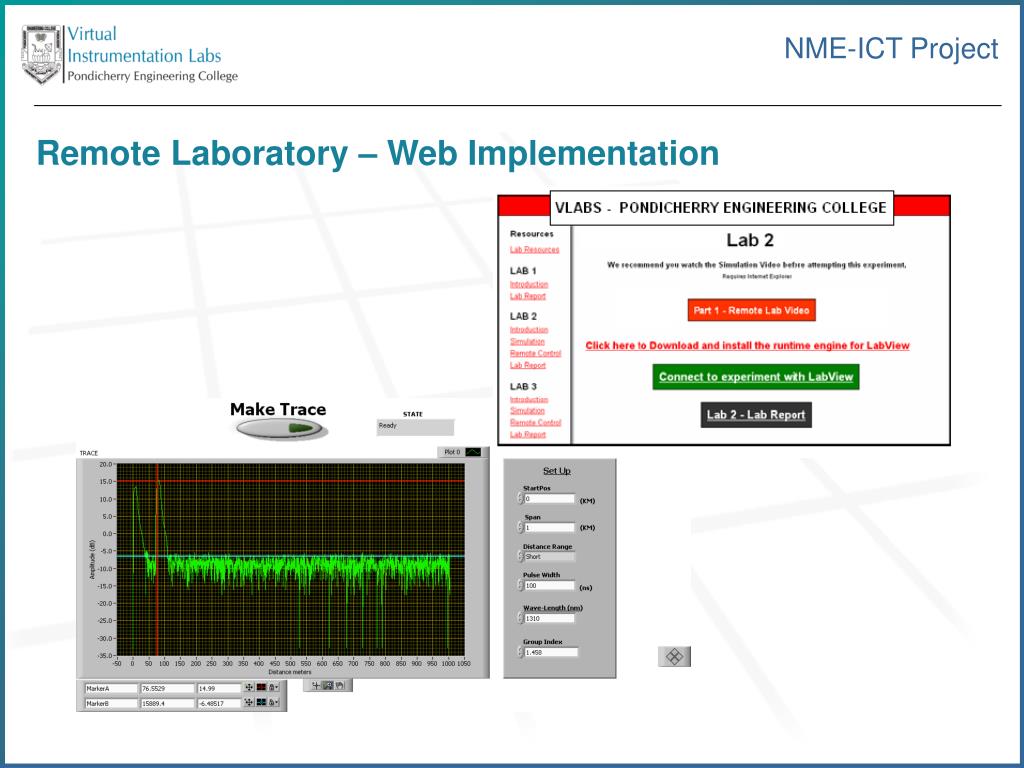The width and height of the screenshot is (1024, 768).
Task: Open Lab Resources link in sidebar
Action: click(534, 249)
